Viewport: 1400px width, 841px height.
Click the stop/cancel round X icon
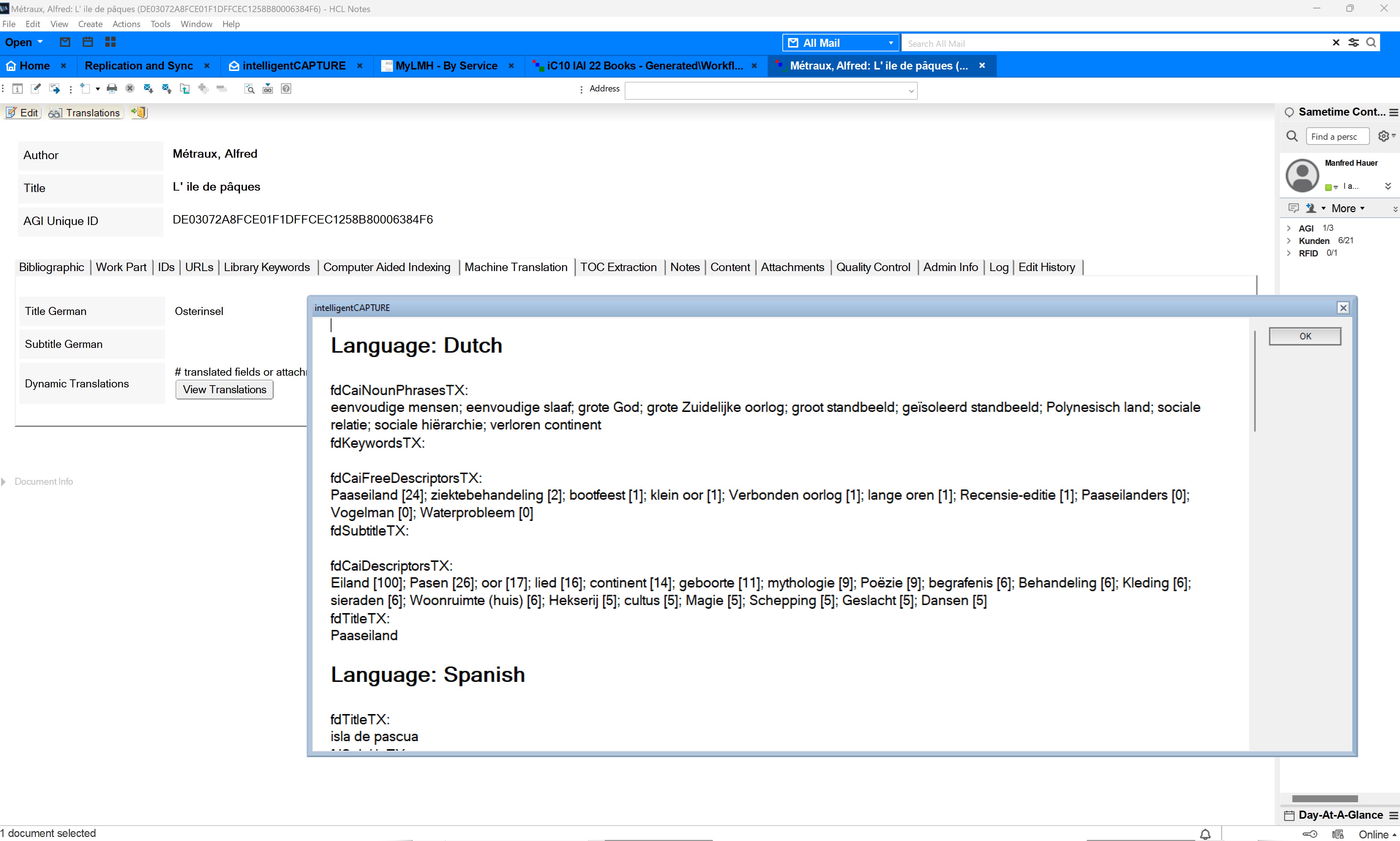(x=130, y=89)
